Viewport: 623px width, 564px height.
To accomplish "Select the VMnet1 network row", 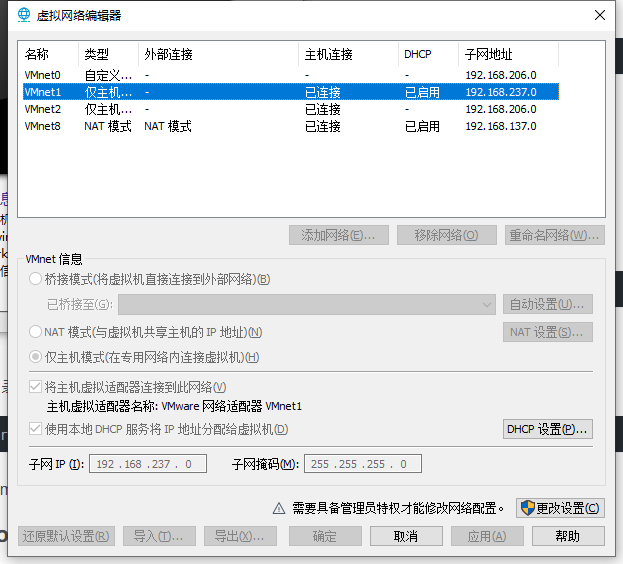I will point(291,92).
